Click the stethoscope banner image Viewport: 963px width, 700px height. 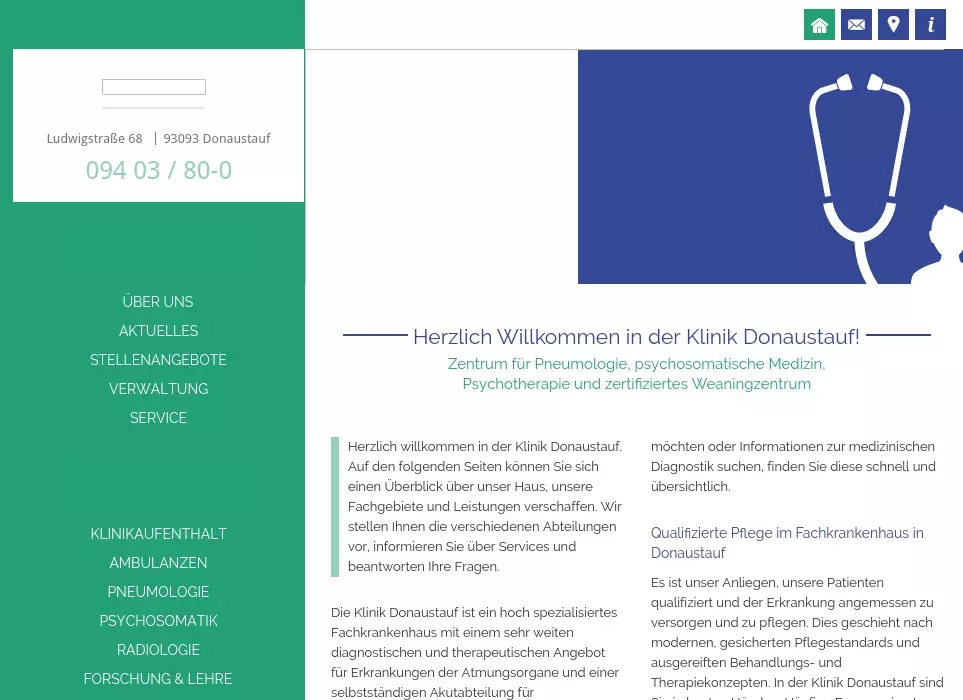tap(770, 167)
